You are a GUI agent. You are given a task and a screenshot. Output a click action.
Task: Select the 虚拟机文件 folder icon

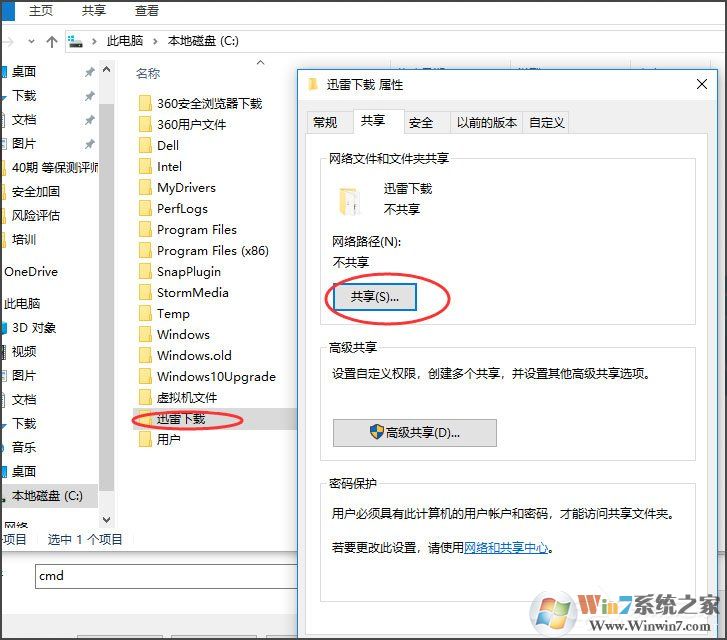click(x=145, y=397)
